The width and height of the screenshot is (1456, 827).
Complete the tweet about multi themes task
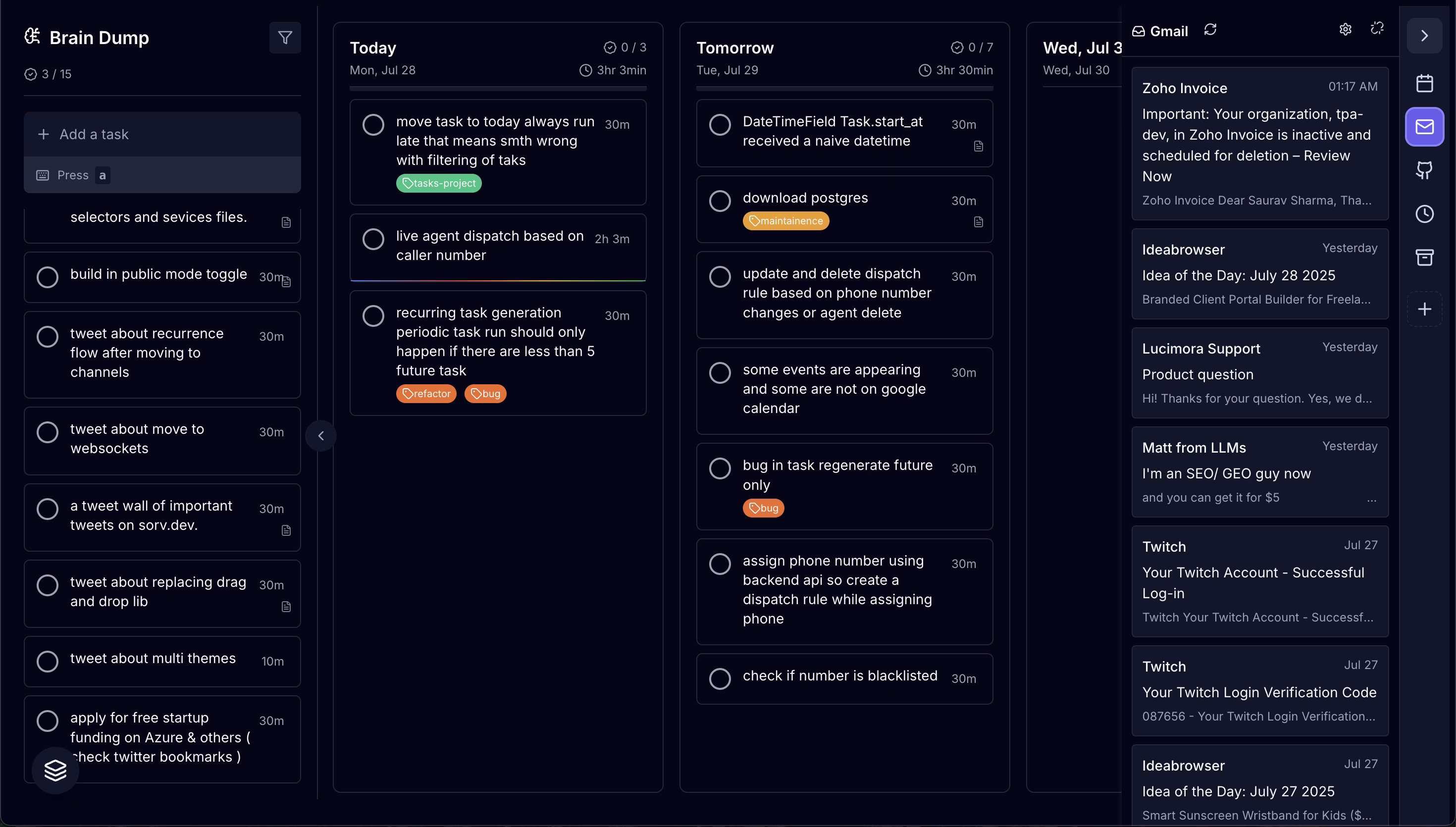(x=48, y=661)
